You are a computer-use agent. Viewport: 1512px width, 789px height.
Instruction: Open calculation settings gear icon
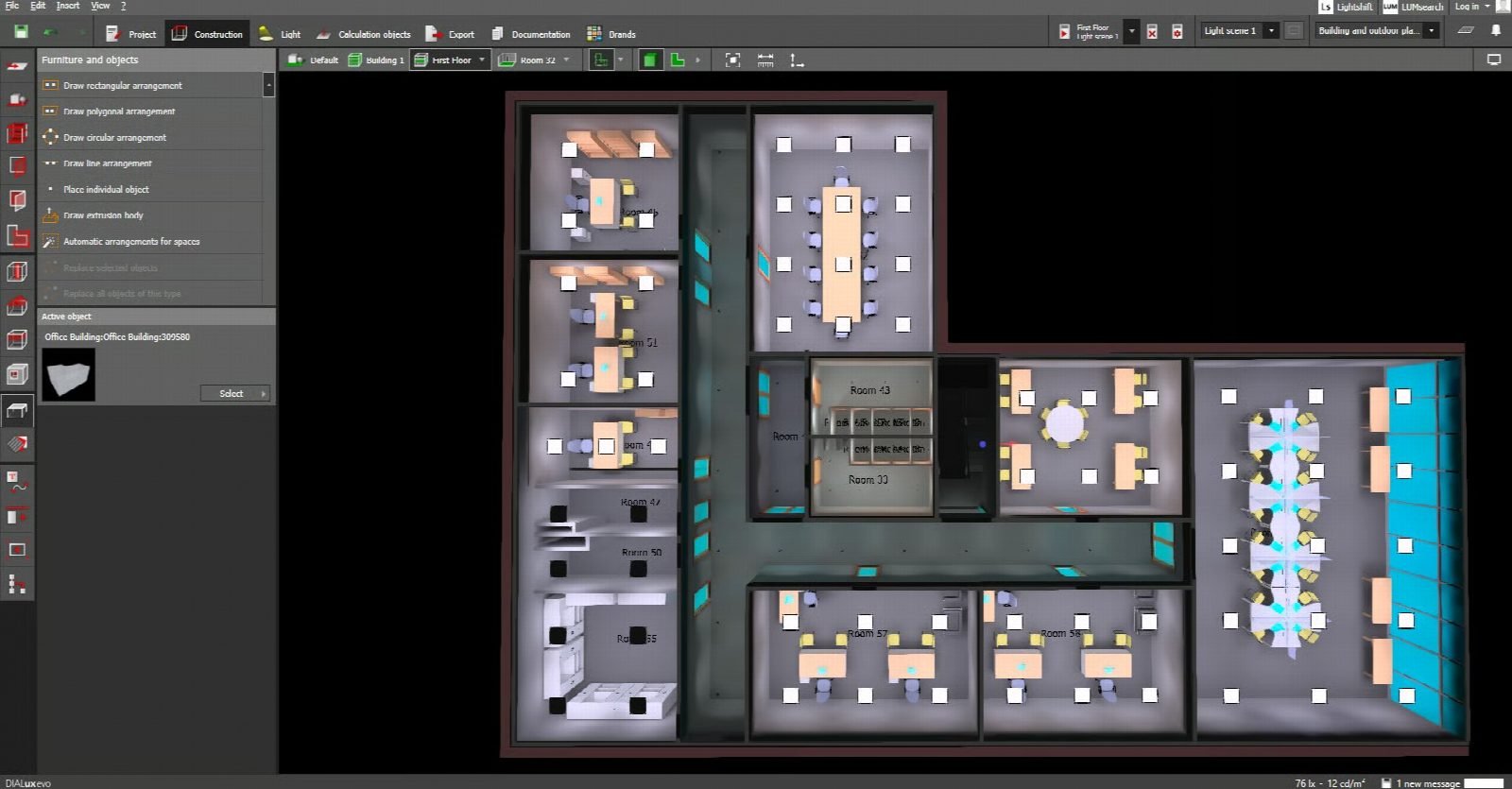1177,32
